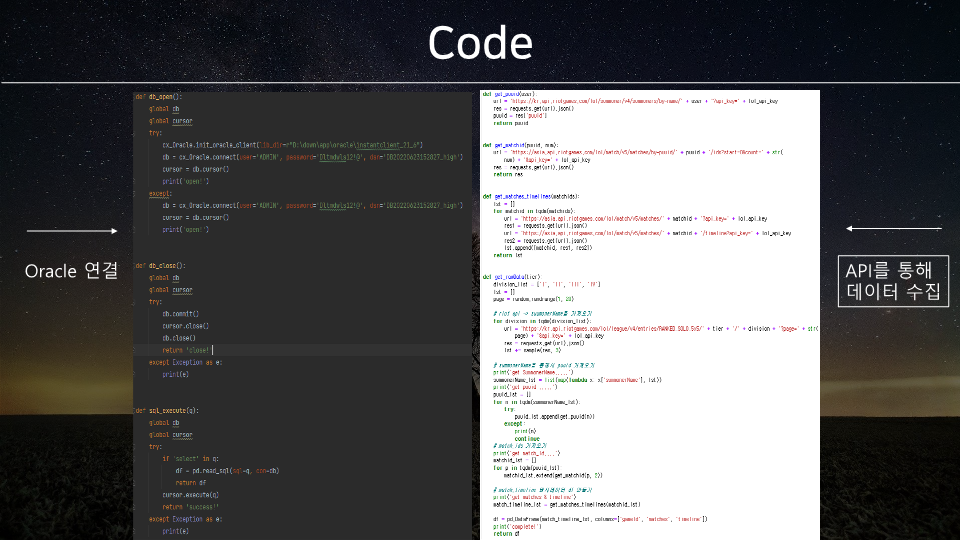Click the "print('complete!')" line

point(517,527)
